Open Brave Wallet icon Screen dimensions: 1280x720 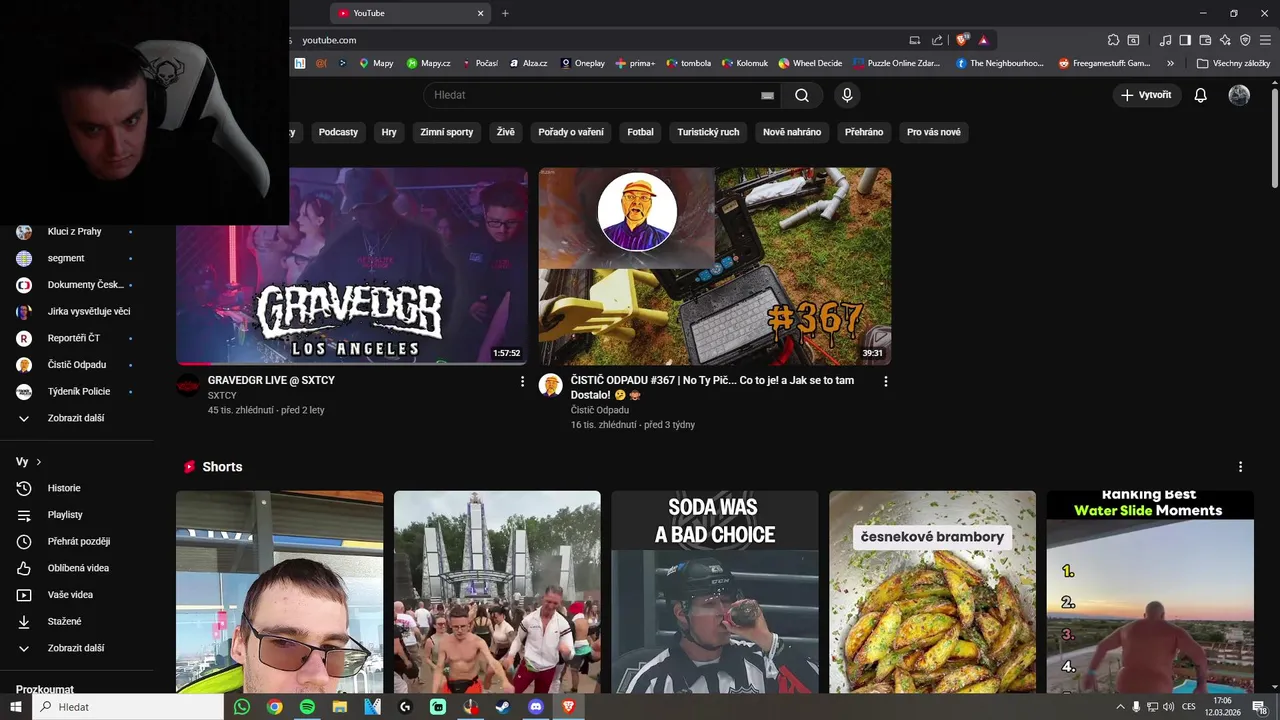click(1205, 40)
